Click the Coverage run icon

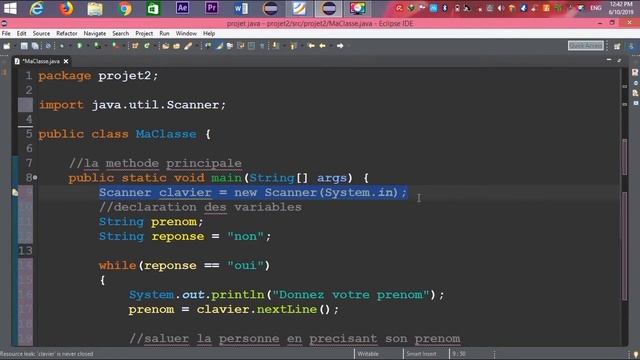click(x=97, y=46)
